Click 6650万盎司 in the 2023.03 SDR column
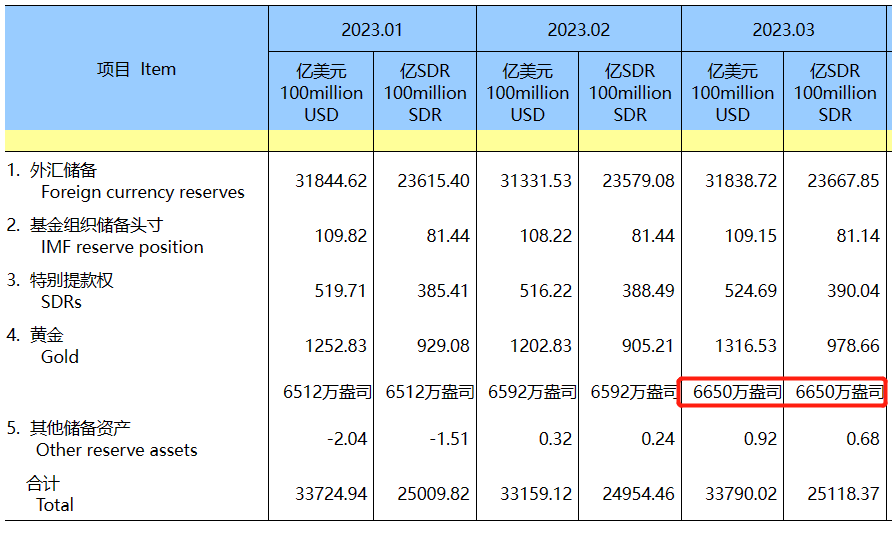Viewport: 892px width, 533px height. (840, 392)
